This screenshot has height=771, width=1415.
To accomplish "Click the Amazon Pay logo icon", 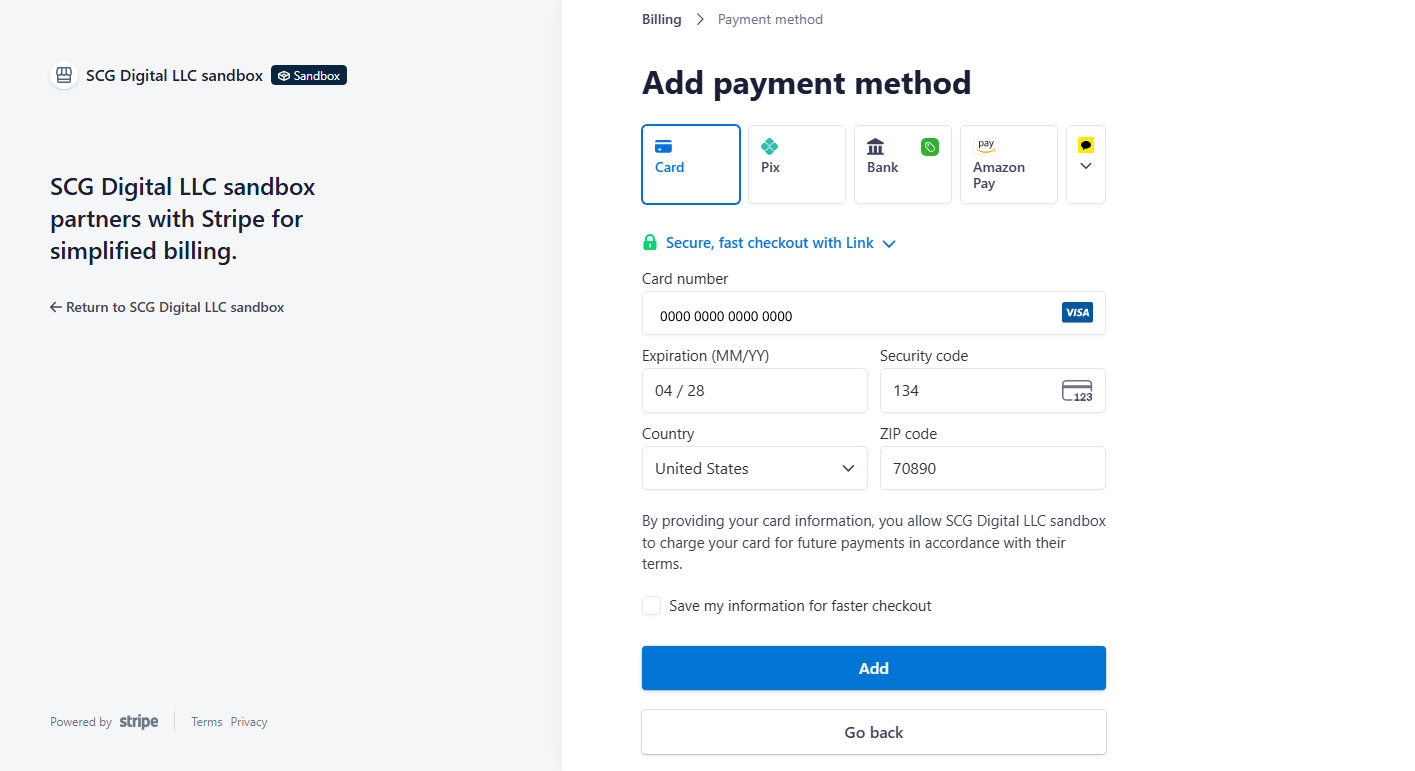I will tap(986, 146).
